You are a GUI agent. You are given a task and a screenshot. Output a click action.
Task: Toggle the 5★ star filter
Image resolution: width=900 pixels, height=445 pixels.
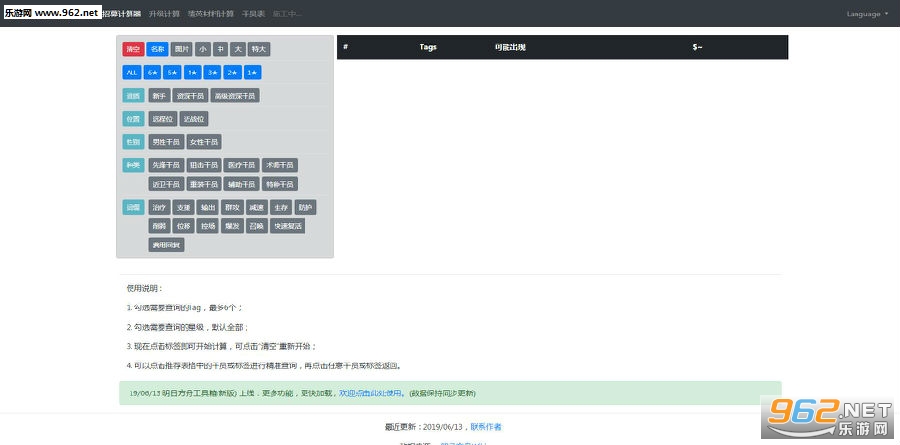172,72
